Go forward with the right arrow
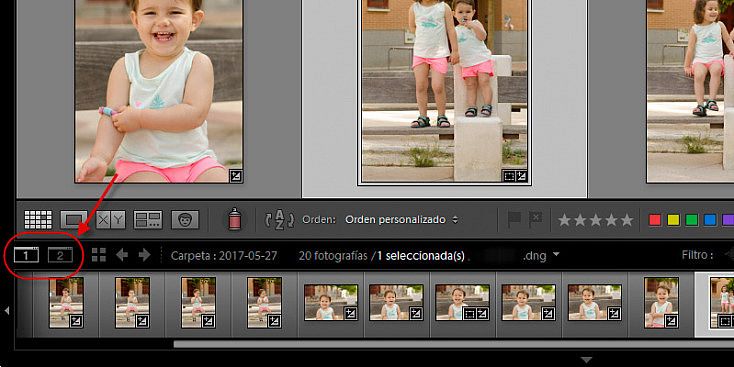Image resolution: width=734 pixels, height=367 pixels. 145,255
